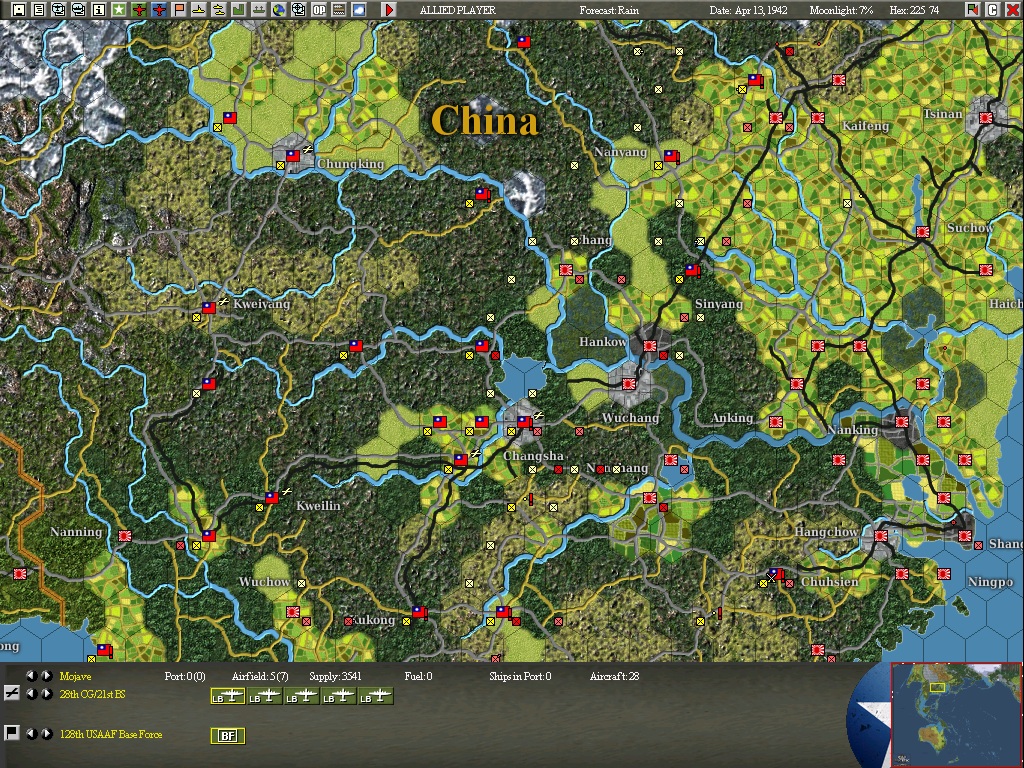Select the Chinese flag at Nanyang
Image resolution: width=1024 pixels, height=768 pixels.
click(x=671, y=156)
